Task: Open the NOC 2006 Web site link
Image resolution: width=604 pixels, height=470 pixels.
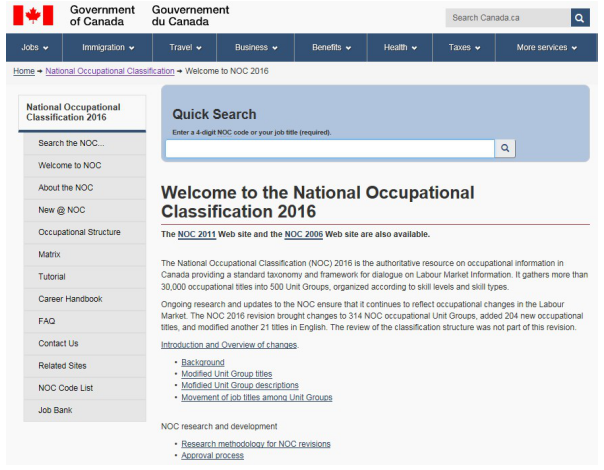Action: tap(304, 234)
